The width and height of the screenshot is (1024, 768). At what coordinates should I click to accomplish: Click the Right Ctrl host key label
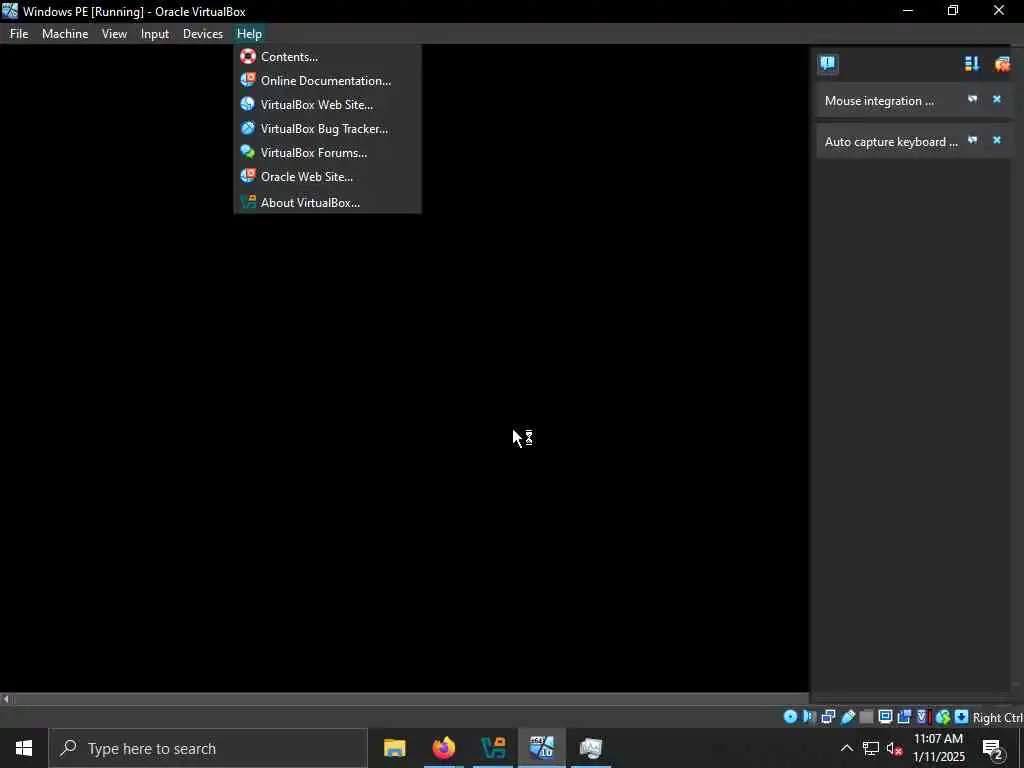(x=998, y=718)
